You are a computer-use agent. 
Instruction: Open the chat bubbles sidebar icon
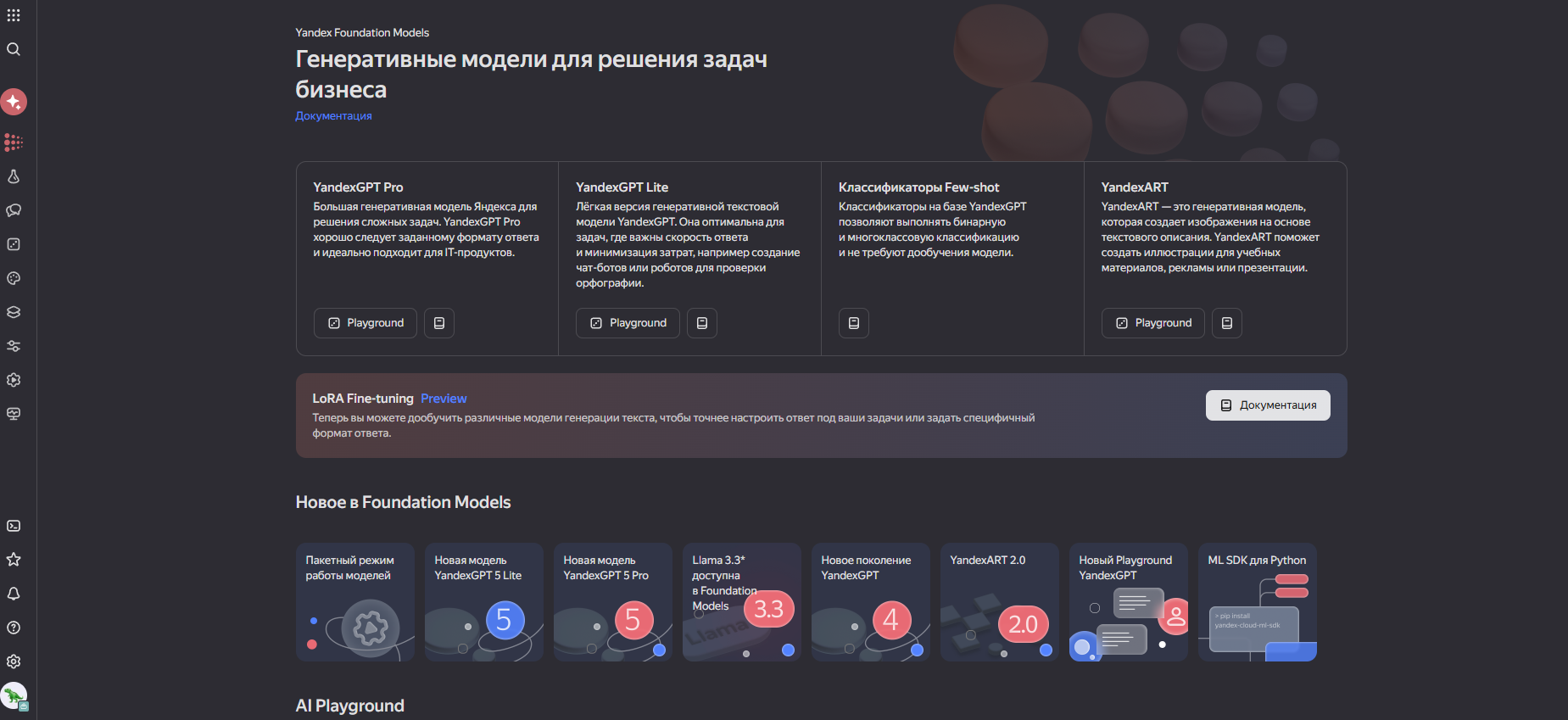pyautogui.click(x=14, y=210)
